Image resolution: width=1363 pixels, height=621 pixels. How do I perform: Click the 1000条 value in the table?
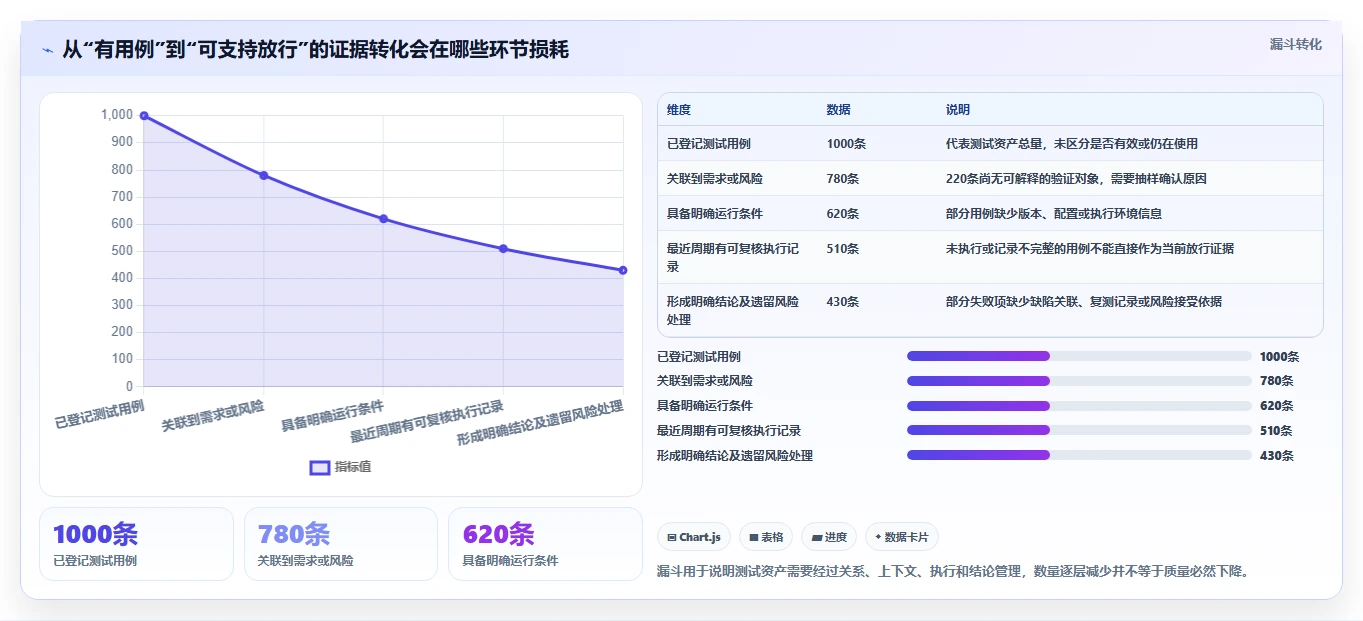[x=846, y=144]
